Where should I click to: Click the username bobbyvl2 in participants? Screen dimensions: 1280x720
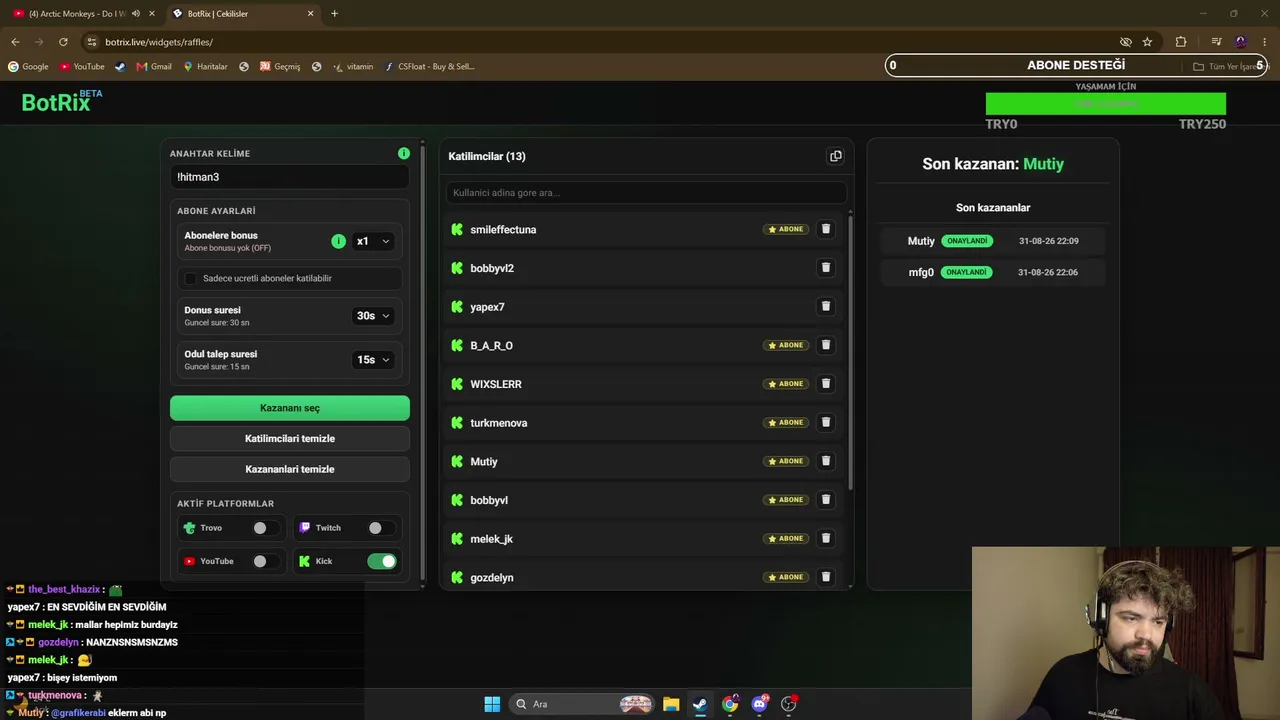(x=492, y=268)
